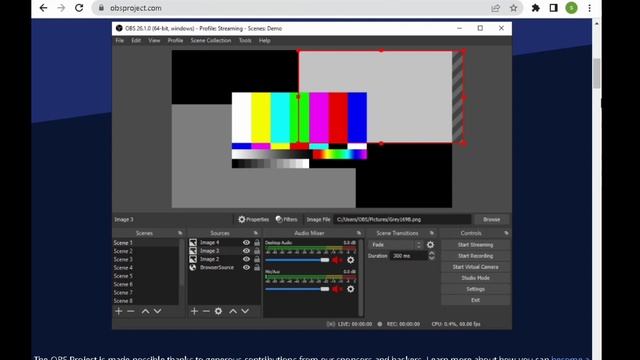The image size is (640, 360).
Task: Enable Studio Mode
Action: coord(476,278)
